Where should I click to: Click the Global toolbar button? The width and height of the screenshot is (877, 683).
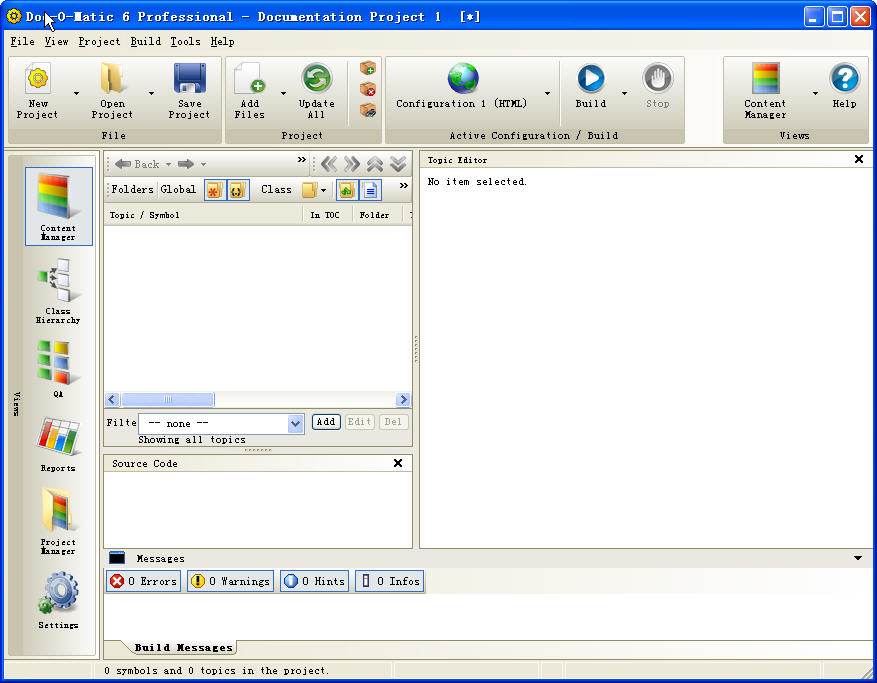point(178,190)
